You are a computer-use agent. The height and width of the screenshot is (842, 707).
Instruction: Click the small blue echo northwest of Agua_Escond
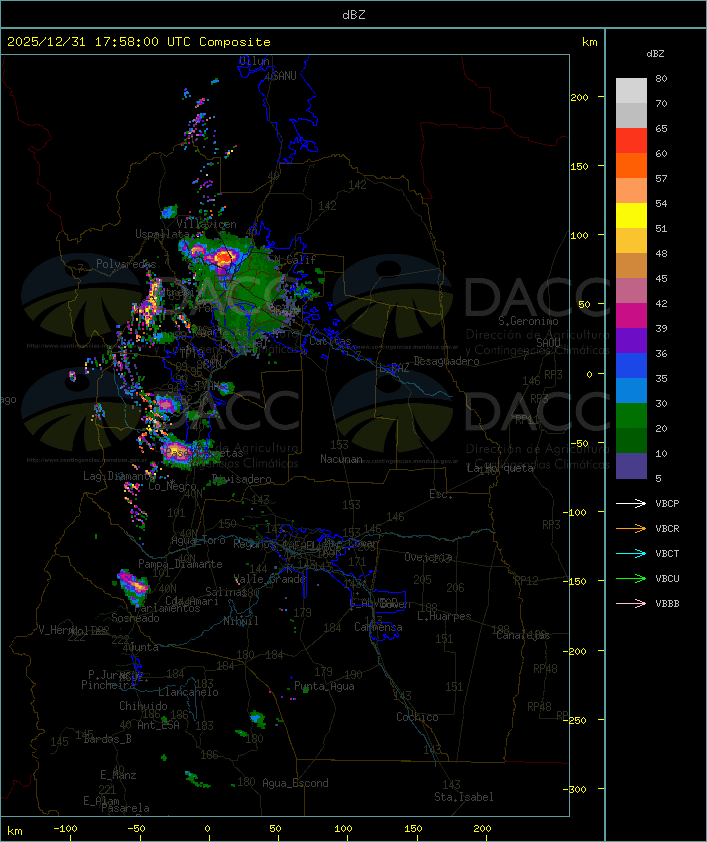tap(258, 717)
